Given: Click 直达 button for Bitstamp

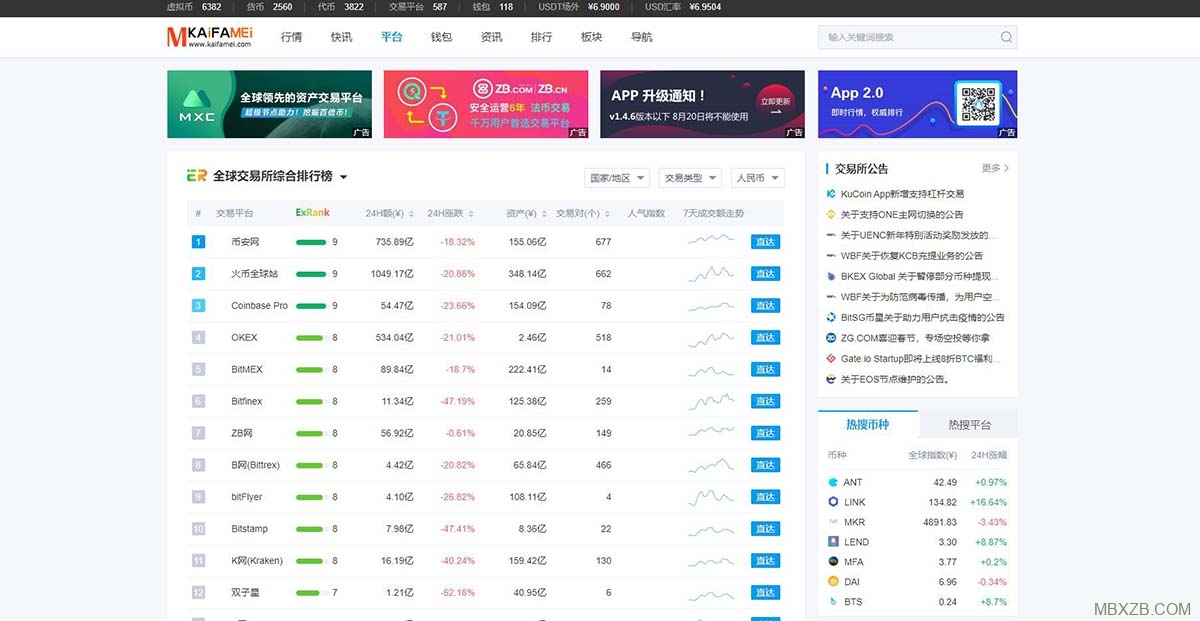Looking at the screenshot, I should pos(765,529).
